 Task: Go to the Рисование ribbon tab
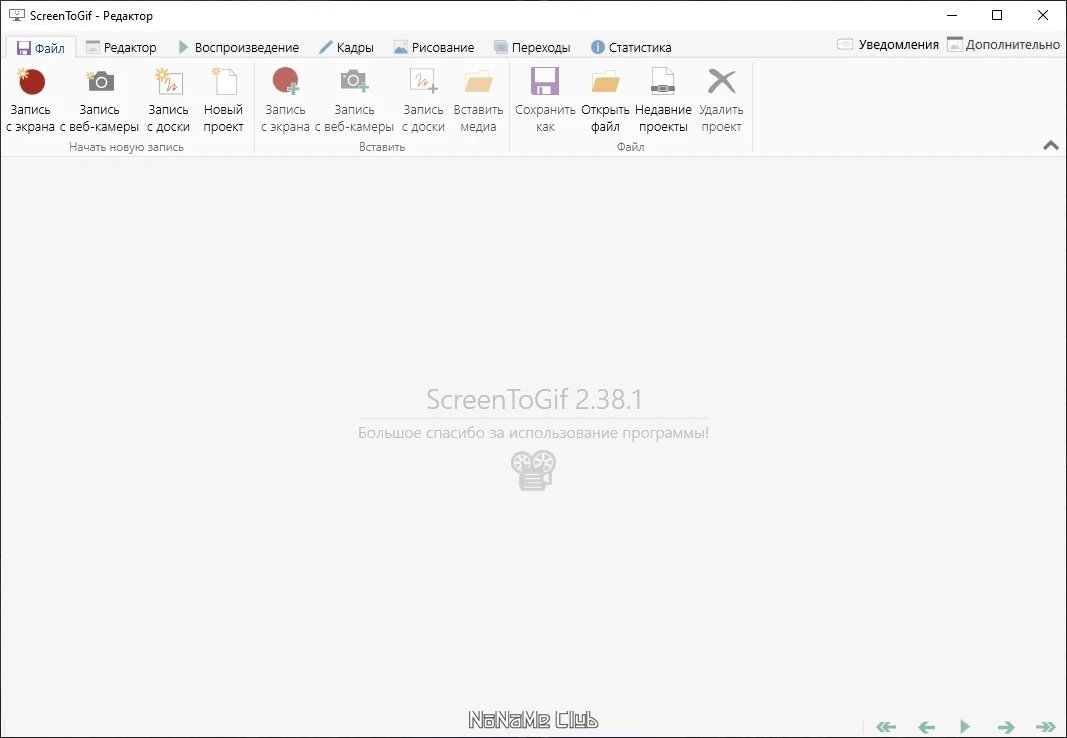[434, 48]
